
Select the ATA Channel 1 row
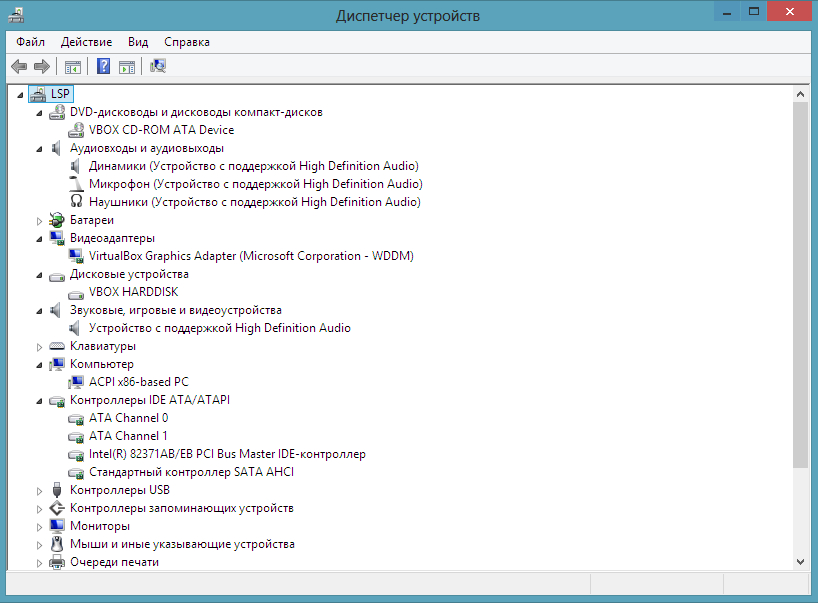128,436
